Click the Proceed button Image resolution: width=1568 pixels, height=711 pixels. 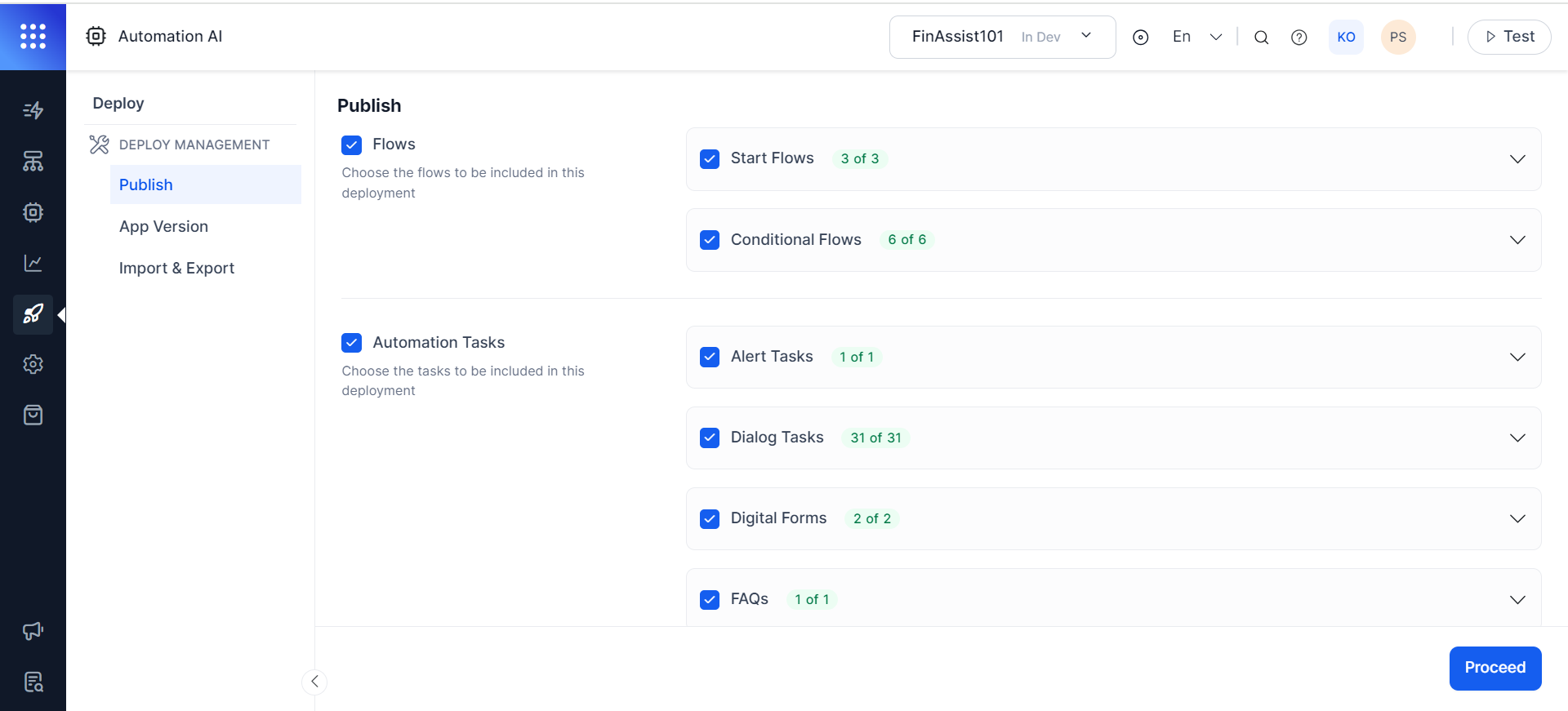click(x=1494, y=668)
